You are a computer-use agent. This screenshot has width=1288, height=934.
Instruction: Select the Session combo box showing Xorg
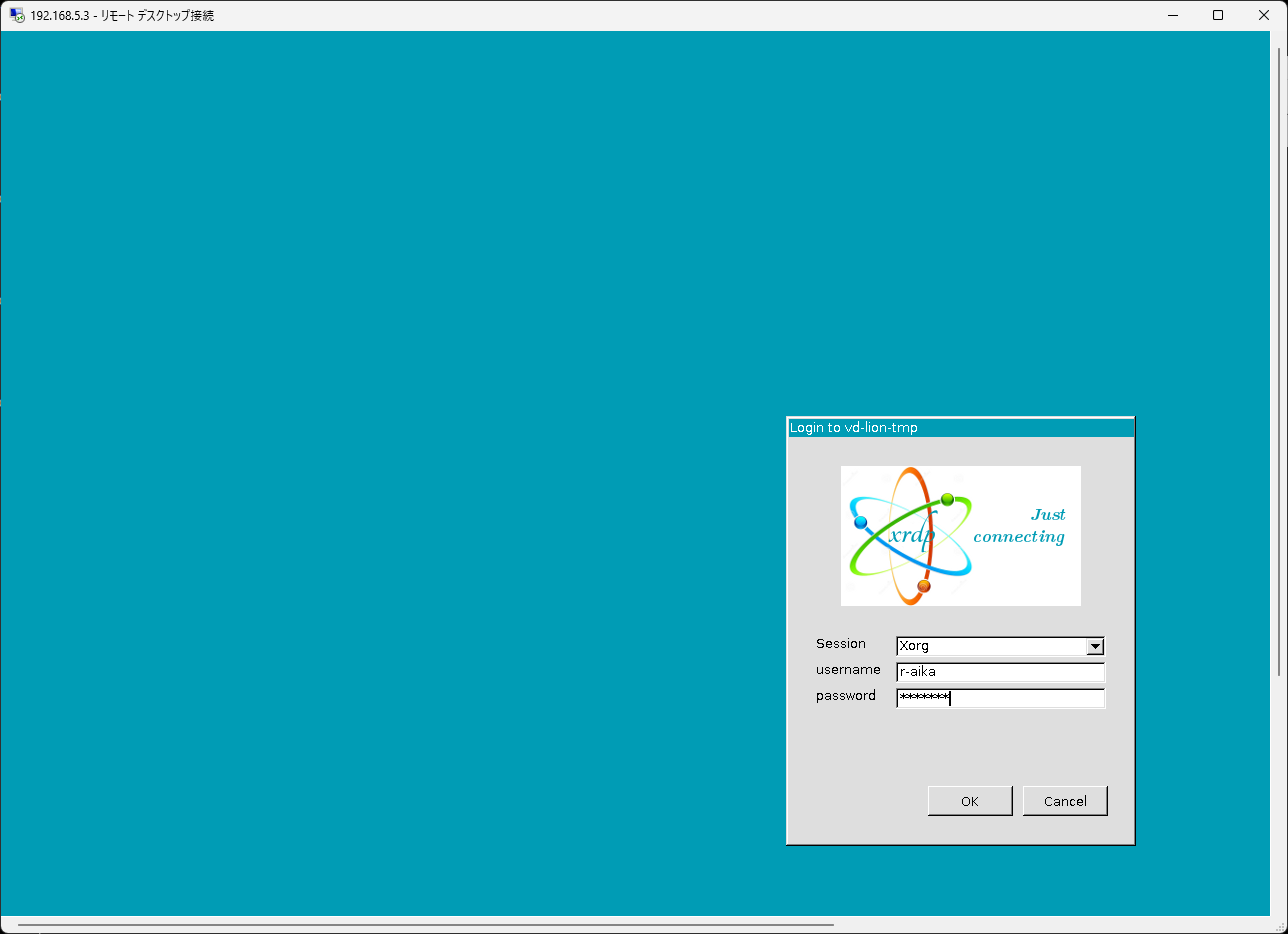pos(1000,646)
